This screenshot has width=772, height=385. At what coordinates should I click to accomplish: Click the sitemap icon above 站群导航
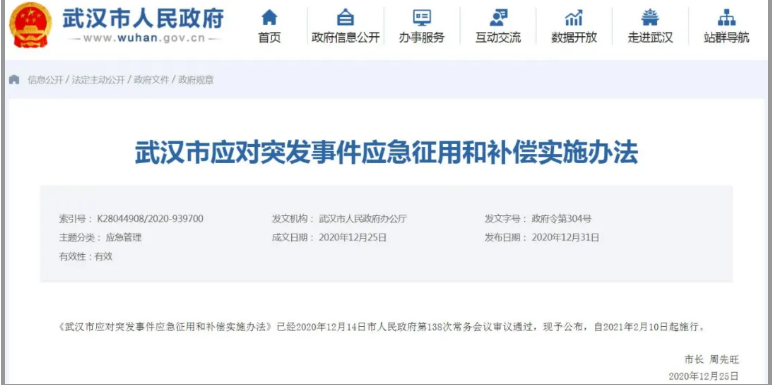tap(726, 18)
